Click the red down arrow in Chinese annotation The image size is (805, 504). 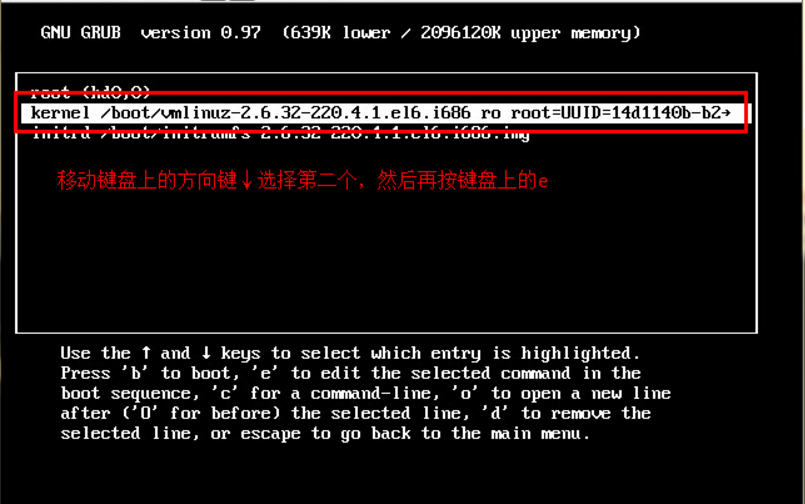tap(247, 181)
